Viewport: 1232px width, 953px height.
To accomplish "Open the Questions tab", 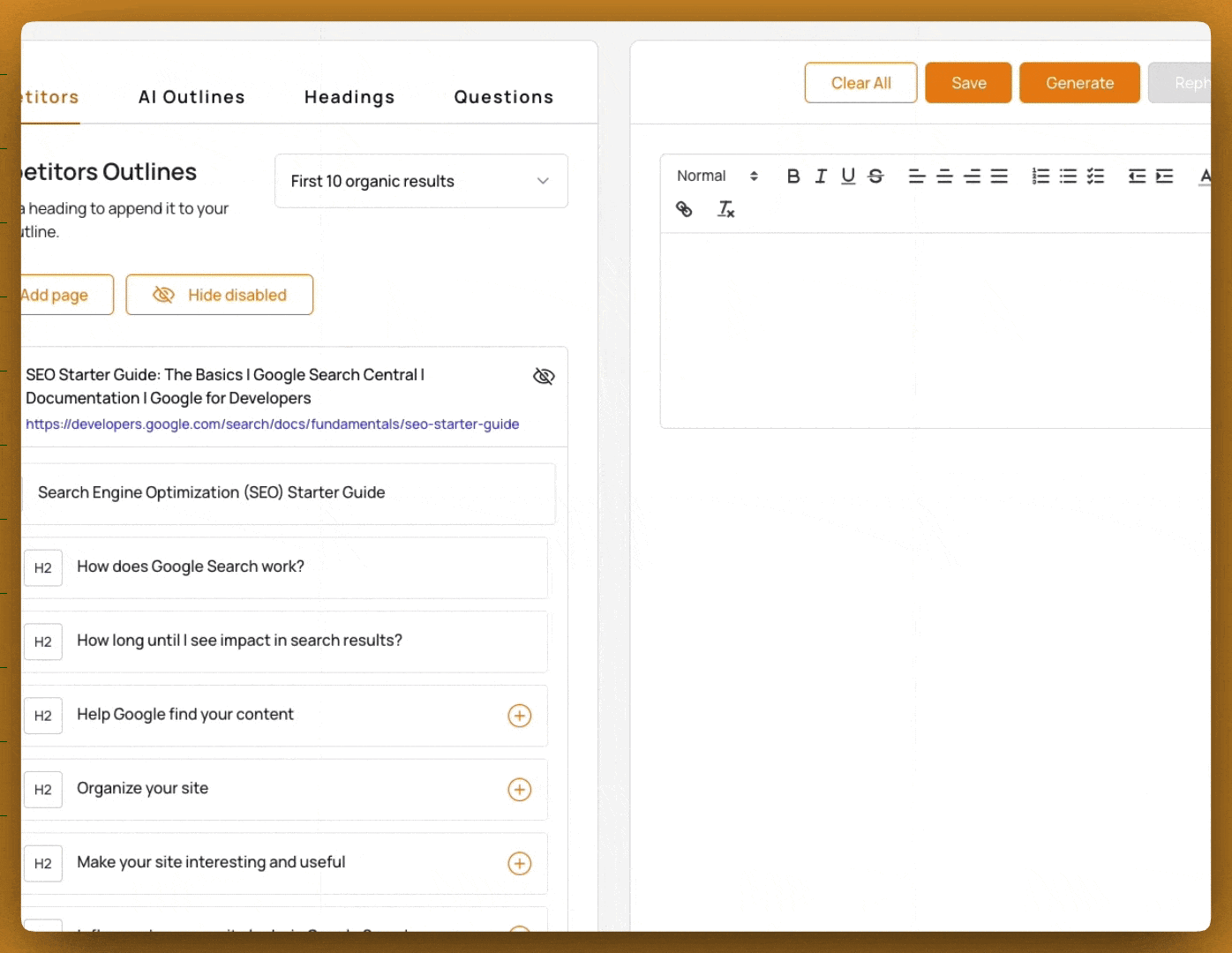I will pos(504,97).
